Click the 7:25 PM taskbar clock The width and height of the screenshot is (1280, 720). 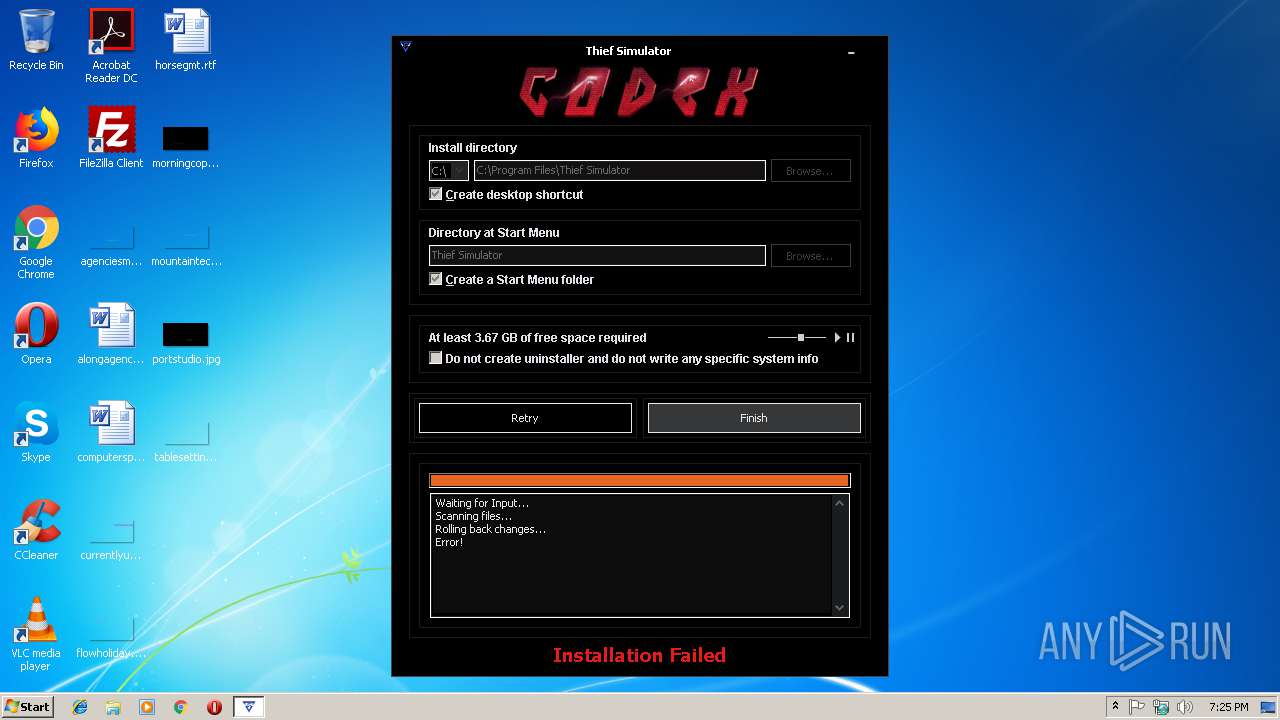[1228, 707]
